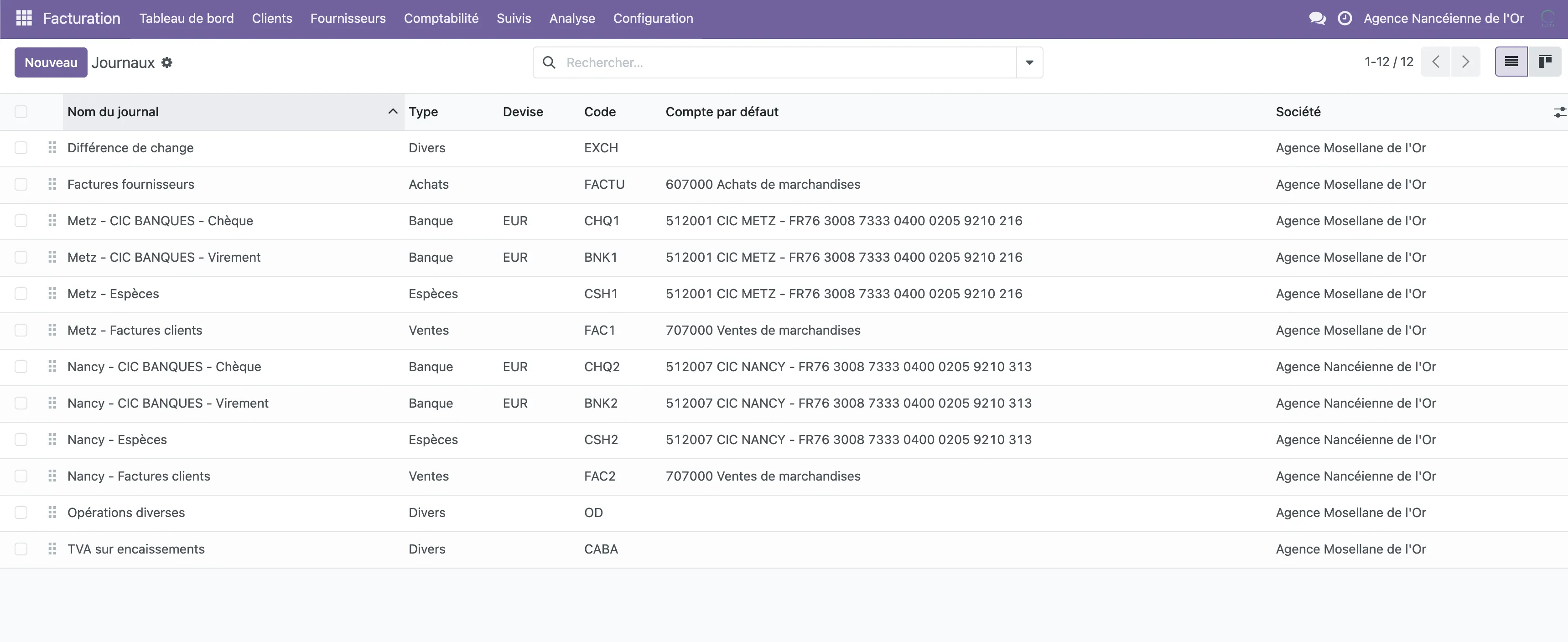
Task: Go to next page arrow
Action: (1465, 62)
